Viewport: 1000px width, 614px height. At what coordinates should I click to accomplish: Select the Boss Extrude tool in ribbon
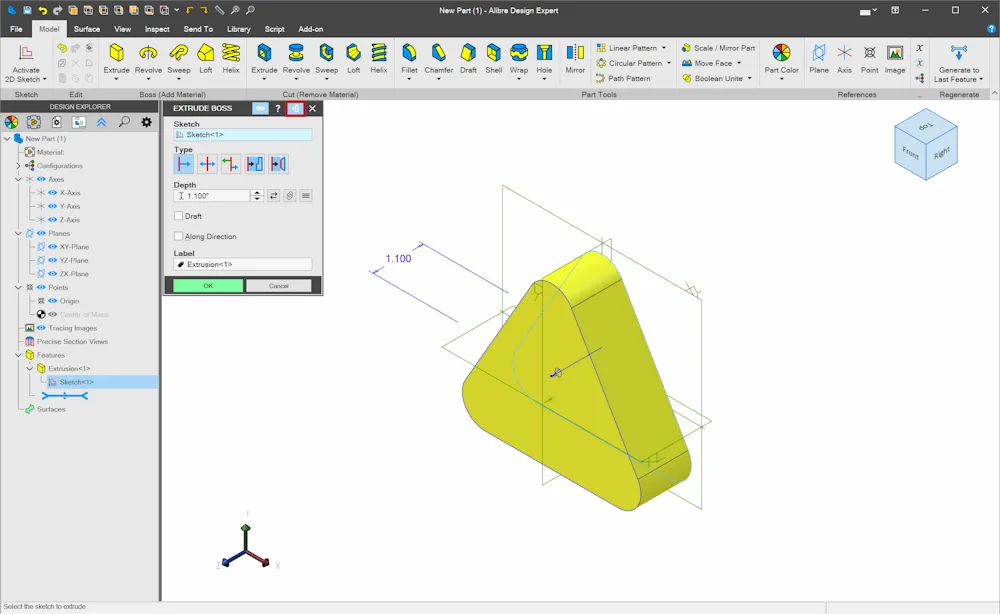click(116, 59)
